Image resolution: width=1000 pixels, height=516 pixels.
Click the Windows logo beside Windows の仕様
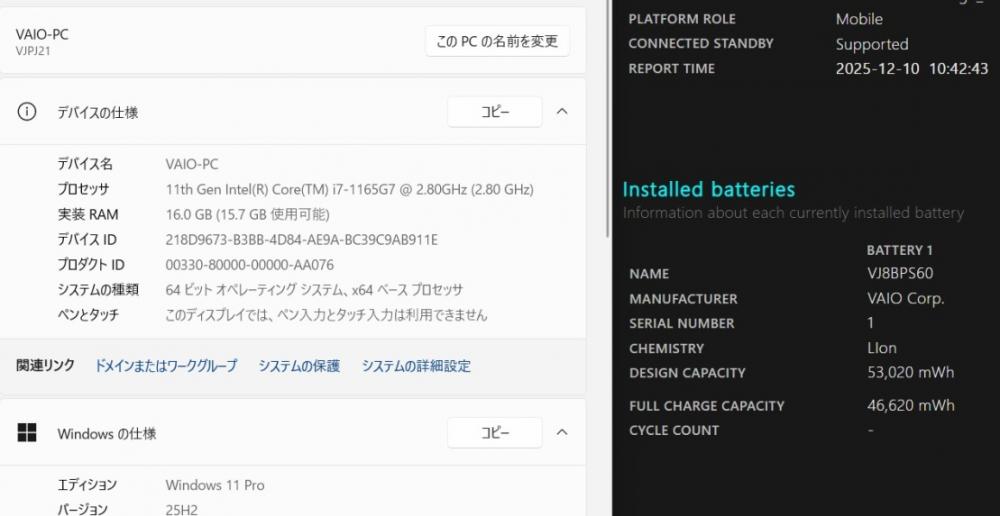[27, 433]
